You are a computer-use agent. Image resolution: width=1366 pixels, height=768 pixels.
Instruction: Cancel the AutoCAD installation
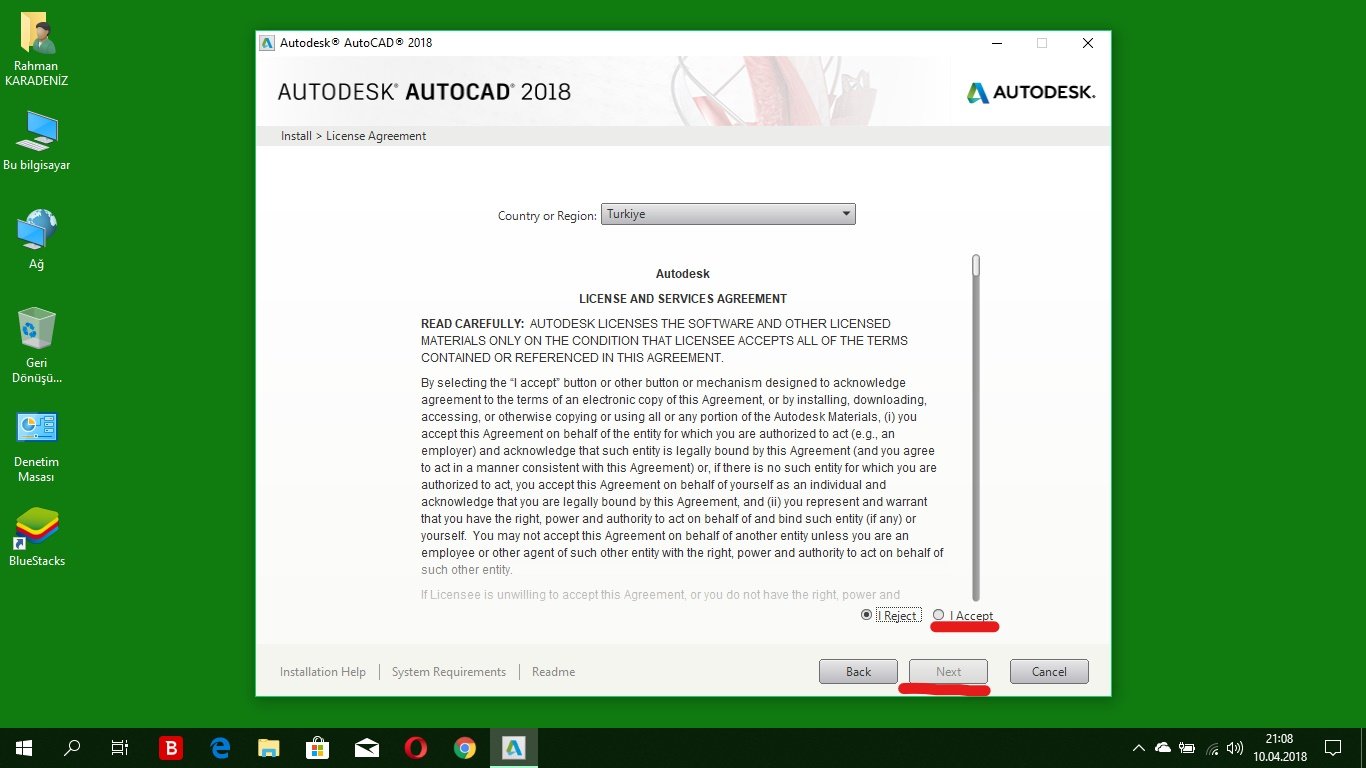1049,672
